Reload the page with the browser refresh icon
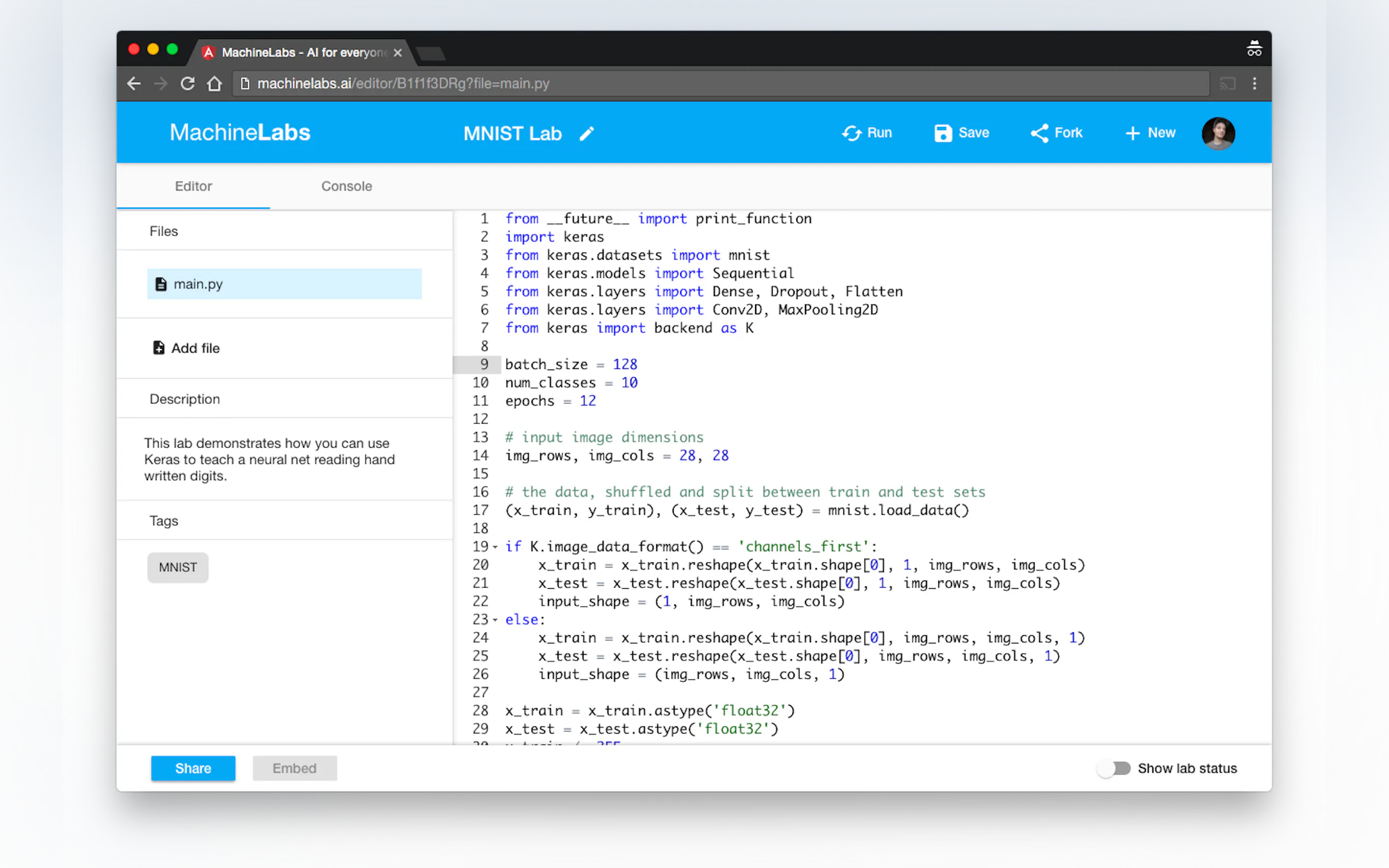 point(188,84)
